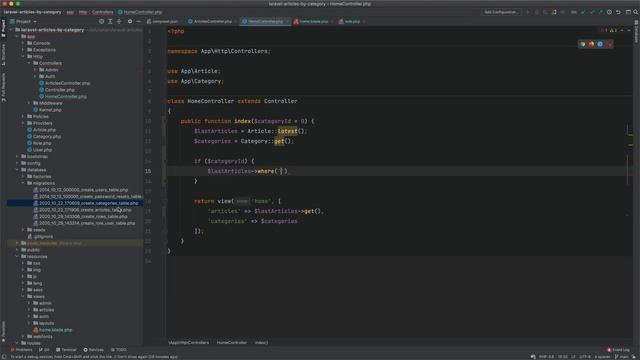The image size is (640, 360).
Task: Select create_categories_table.php migration file
Action: [x=88, y=203]
